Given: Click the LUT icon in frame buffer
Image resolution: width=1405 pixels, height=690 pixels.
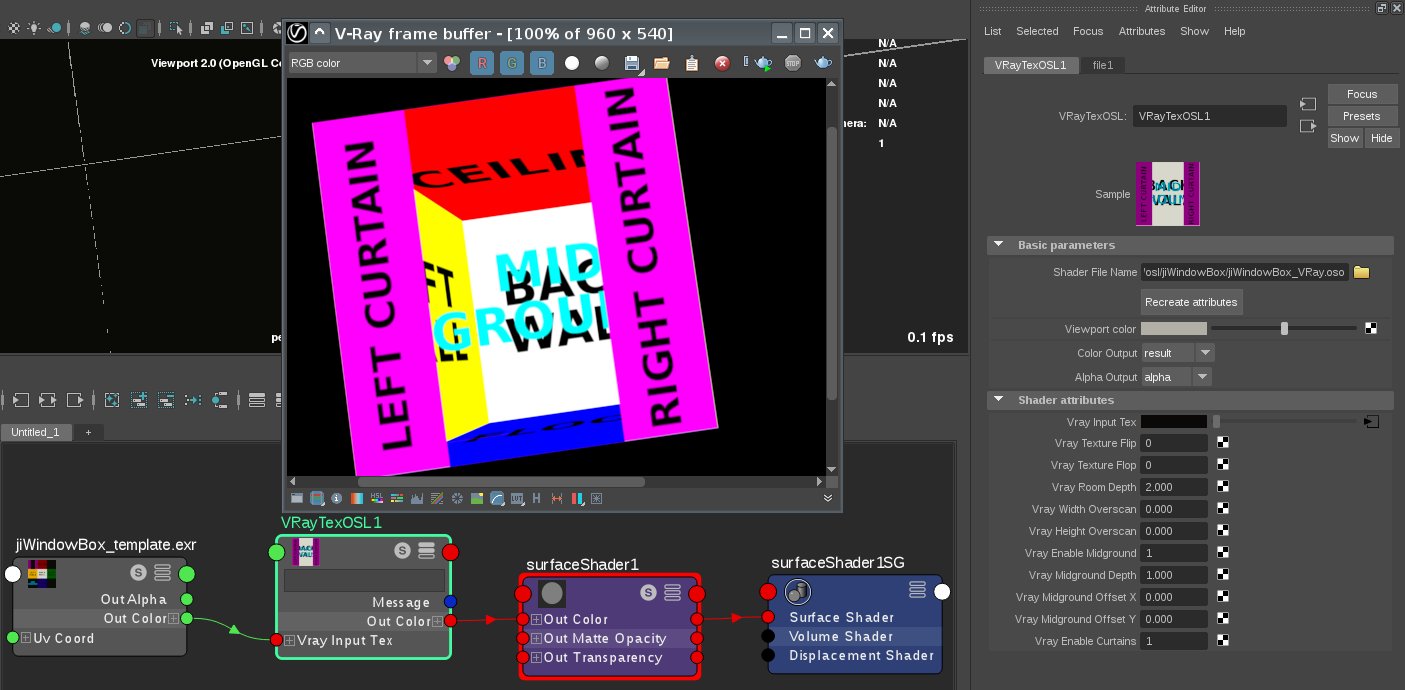Looking at the screenshot, I should coord(517,498).
